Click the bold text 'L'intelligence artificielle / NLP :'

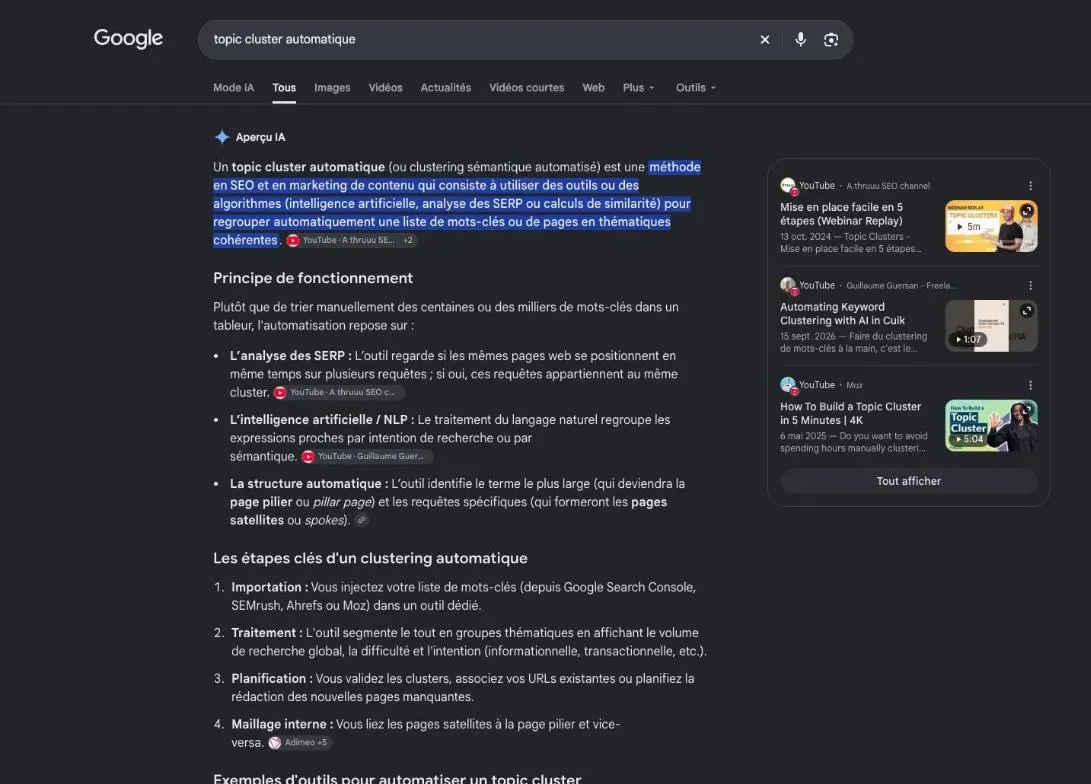point(322,419)
